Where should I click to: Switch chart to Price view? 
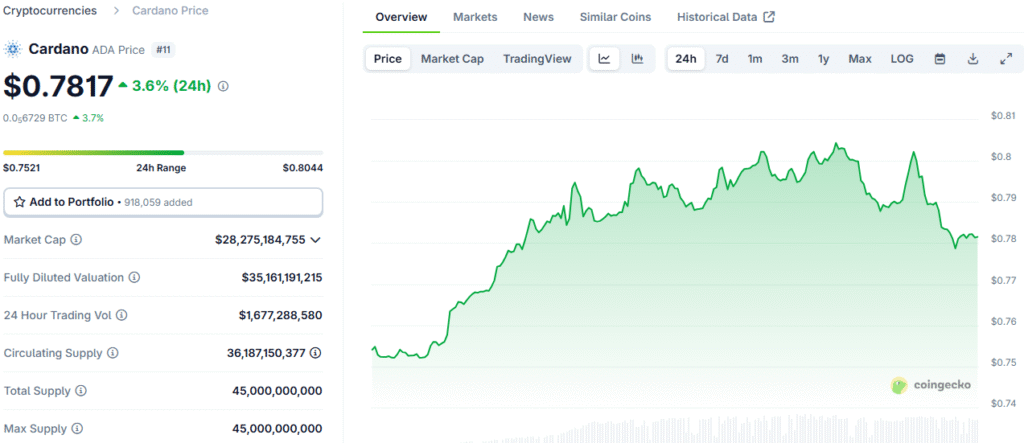coord(388,59)
